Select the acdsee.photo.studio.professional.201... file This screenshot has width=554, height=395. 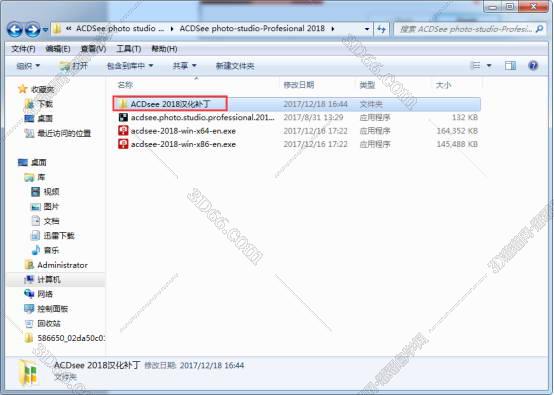202,117
